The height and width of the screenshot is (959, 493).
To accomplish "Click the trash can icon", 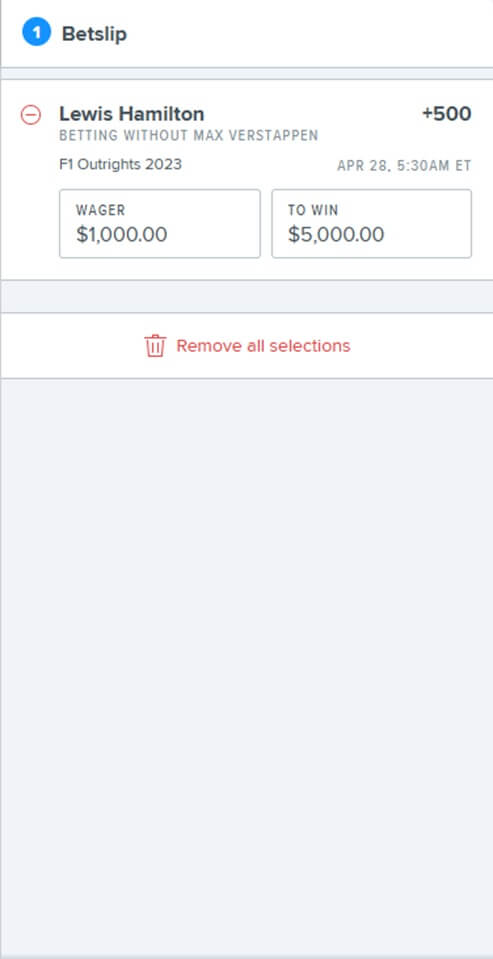I will (x=155, y=346).
